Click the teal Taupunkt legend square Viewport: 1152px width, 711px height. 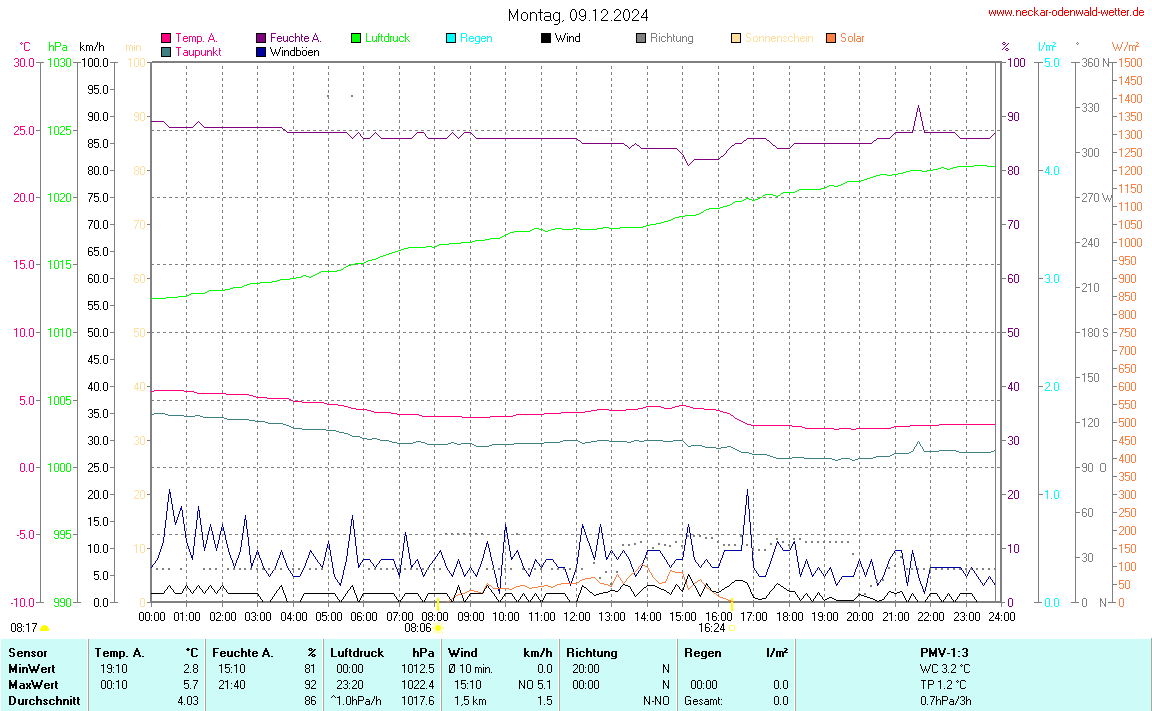(166, 52)
